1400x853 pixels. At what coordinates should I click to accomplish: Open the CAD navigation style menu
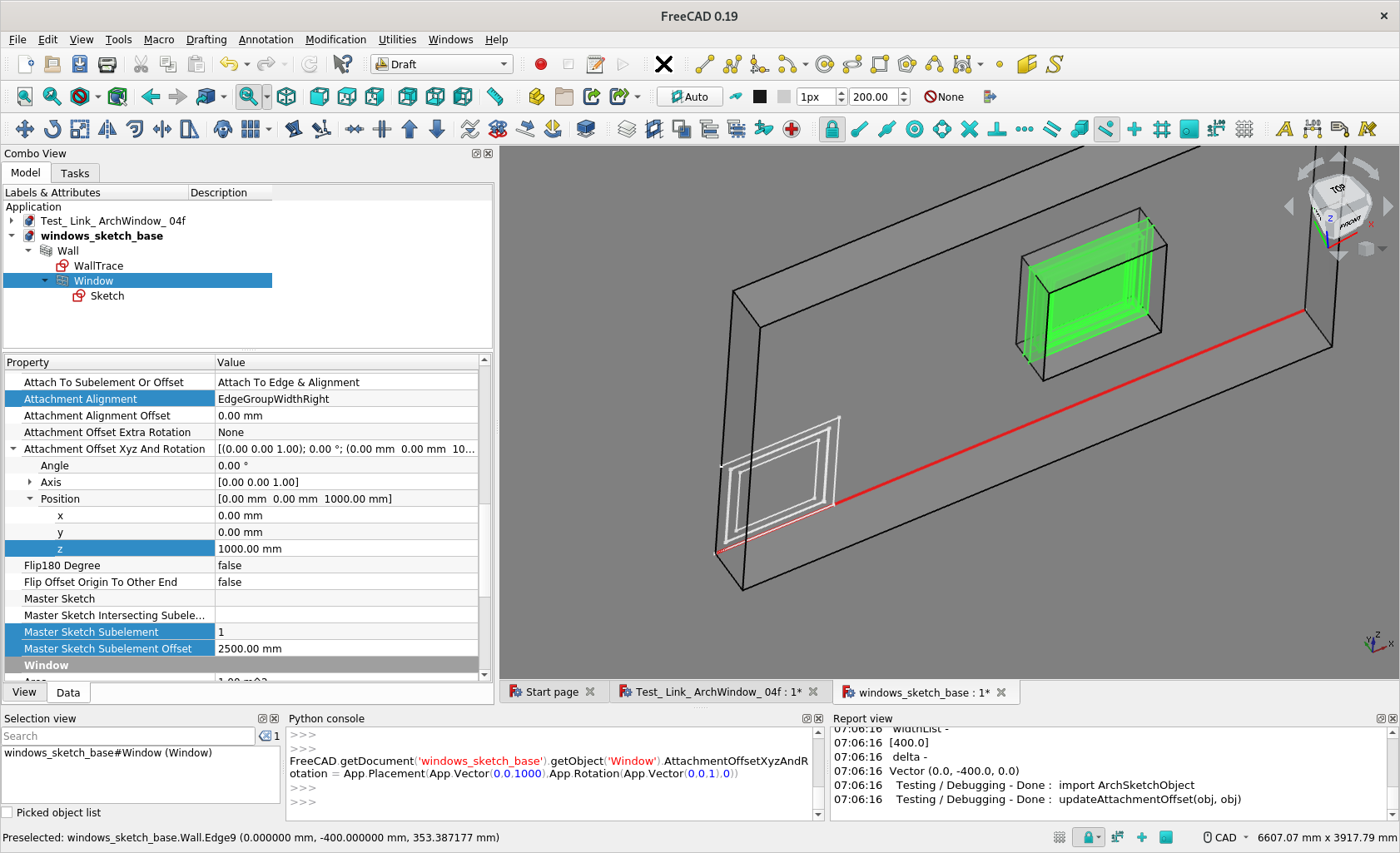pyautogui.click(x=1226, y=838)
